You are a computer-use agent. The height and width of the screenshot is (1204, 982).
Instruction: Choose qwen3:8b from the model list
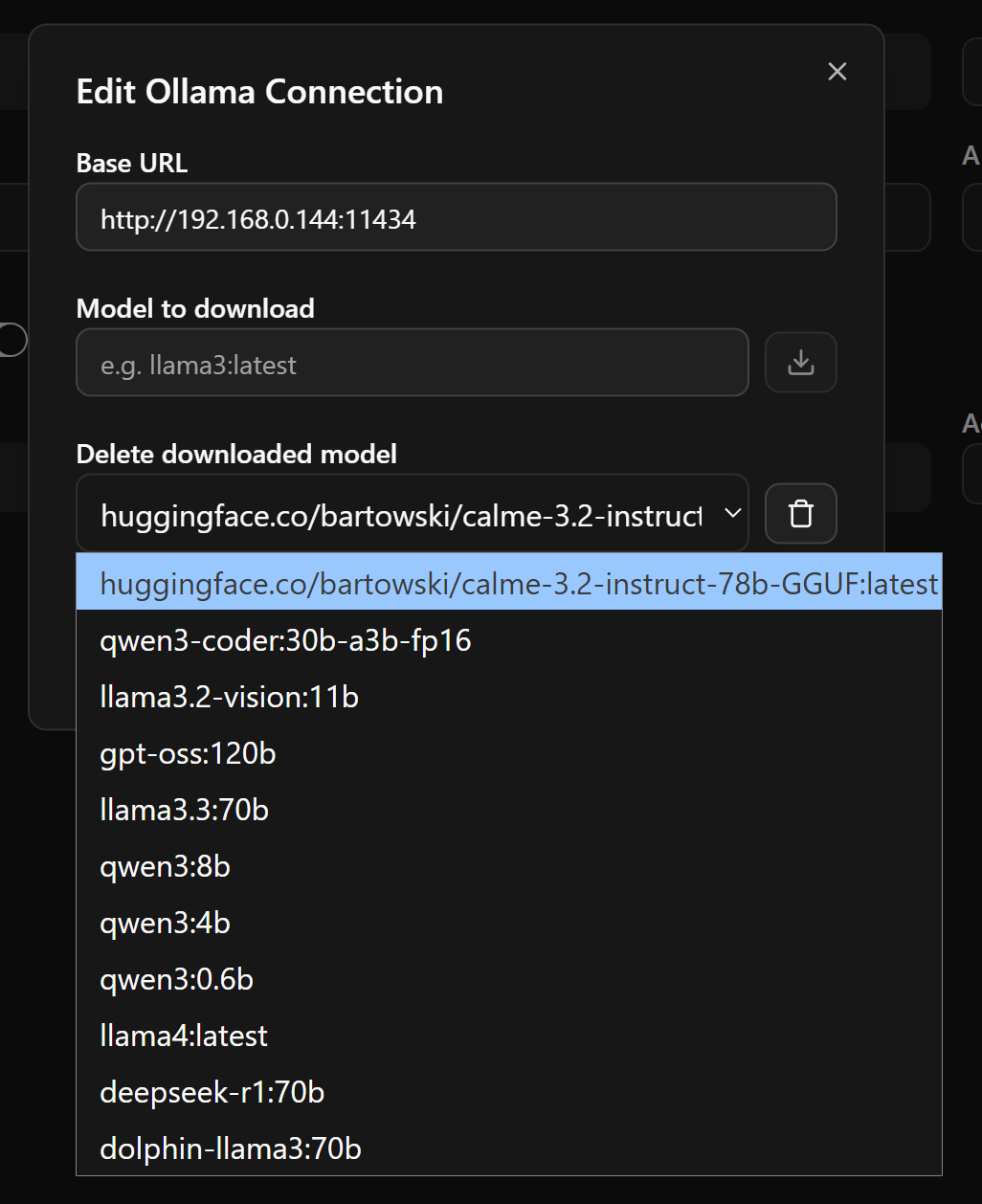pyautogui.click(x=165, y=866)
